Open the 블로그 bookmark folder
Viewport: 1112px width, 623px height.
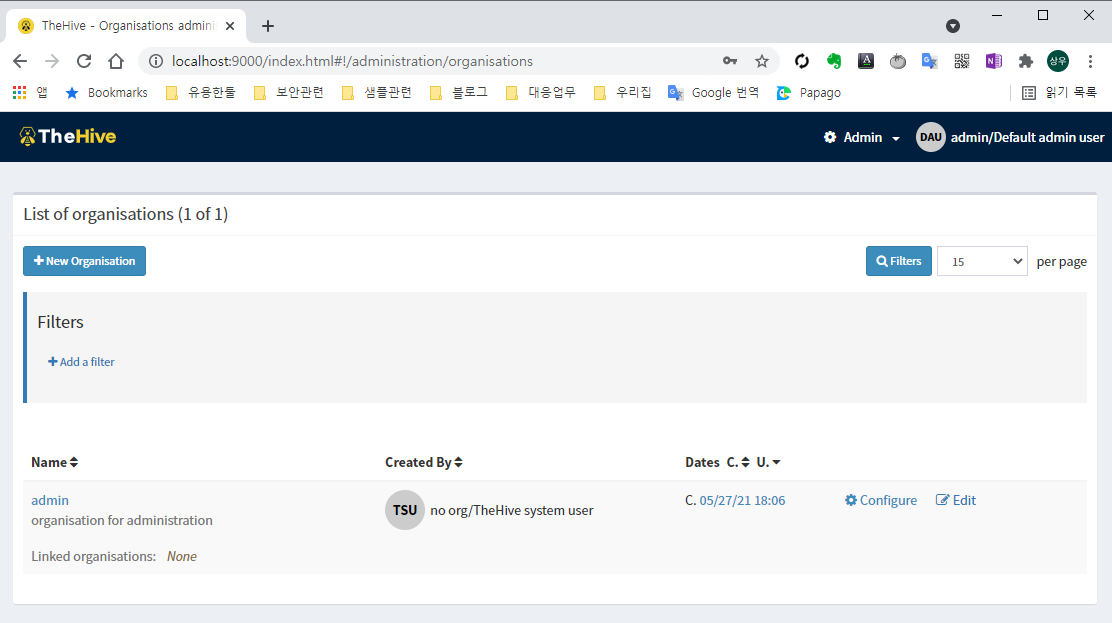pos(459,93)
